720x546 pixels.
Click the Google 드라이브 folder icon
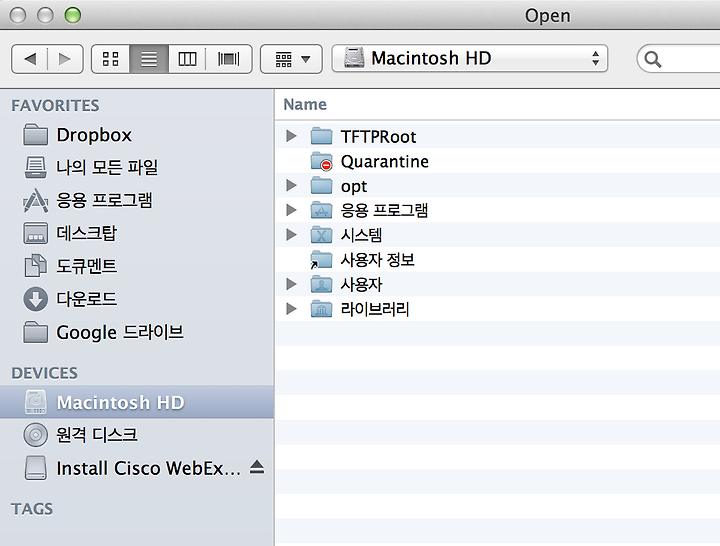tap(35, 332)
